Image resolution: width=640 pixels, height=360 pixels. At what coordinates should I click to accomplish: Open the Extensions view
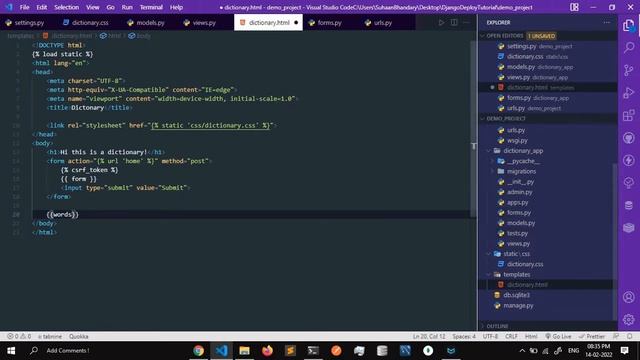tap(629, 116)
